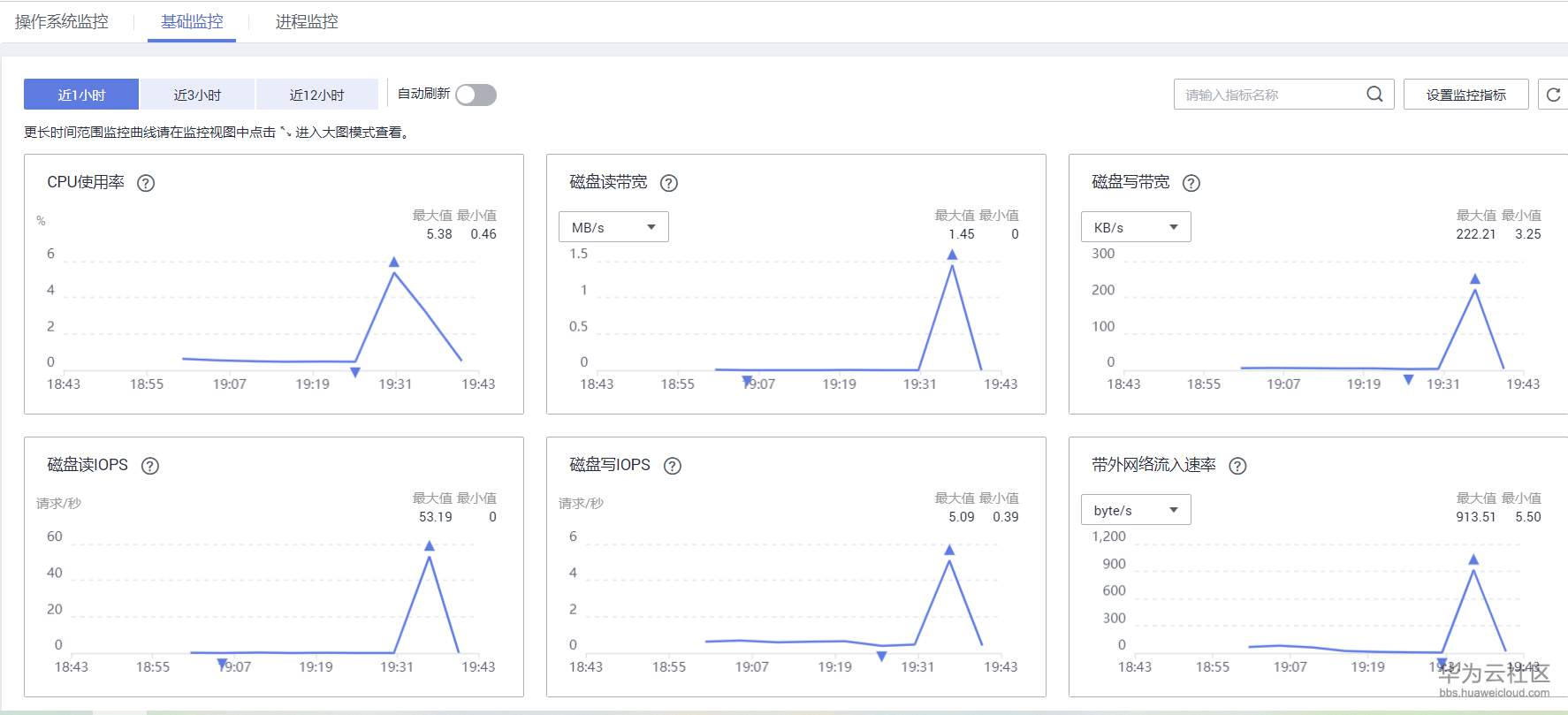The width and height of the screenshot is (1568, 715).
Task: Select the 近12小时 time range
Action: [x=316, y=95]
